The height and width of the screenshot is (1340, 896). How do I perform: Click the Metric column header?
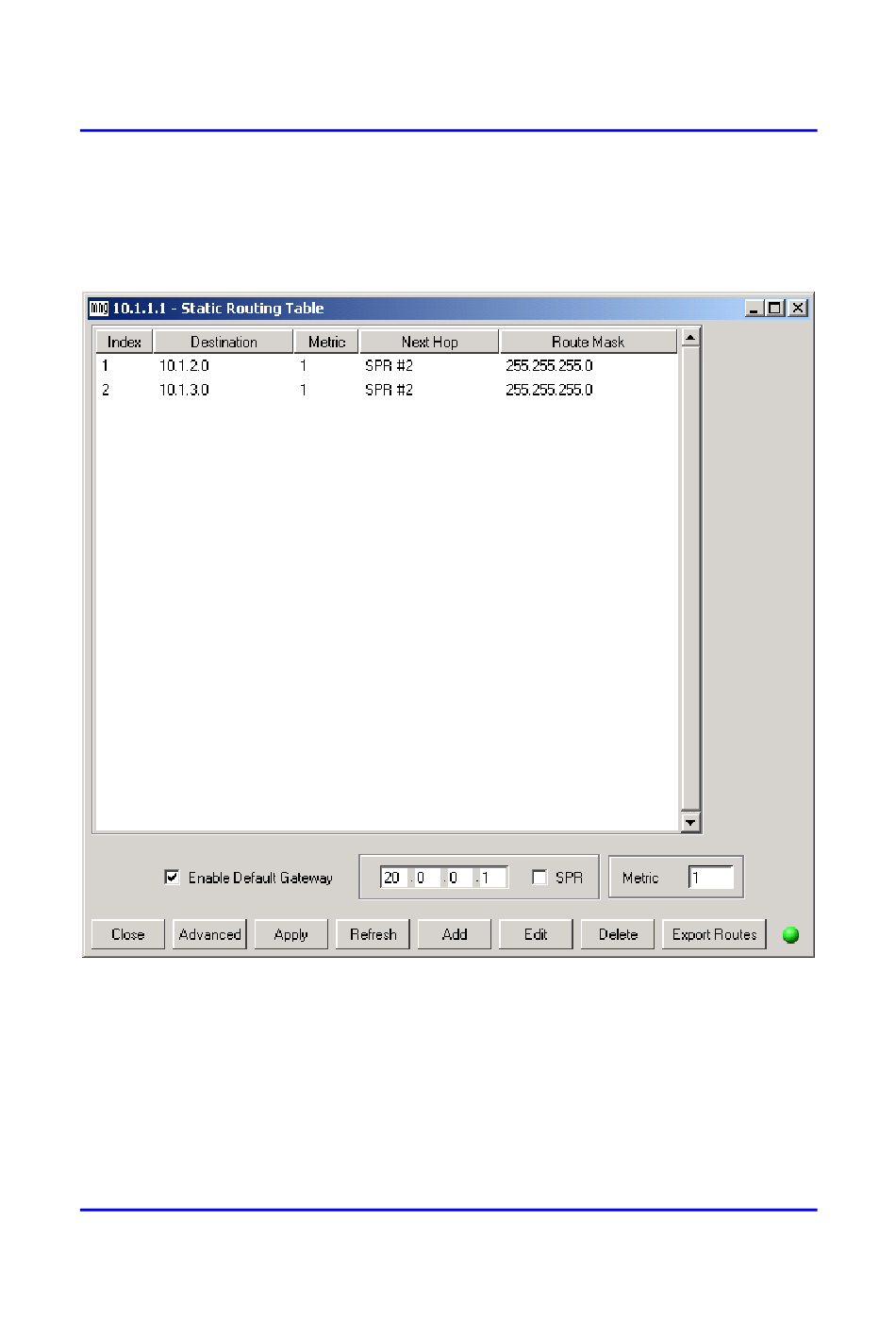[326, 342]
